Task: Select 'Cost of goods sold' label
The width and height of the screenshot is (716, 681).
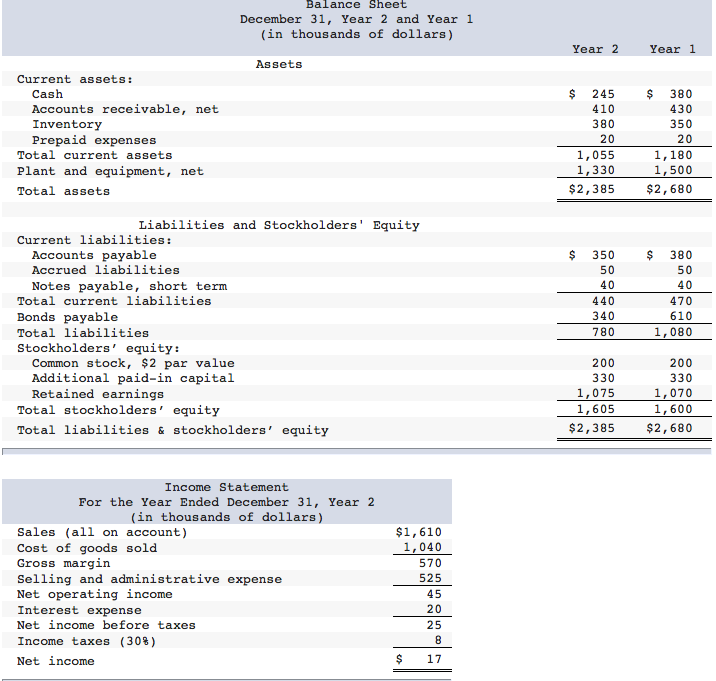Action: pos(87,548)
